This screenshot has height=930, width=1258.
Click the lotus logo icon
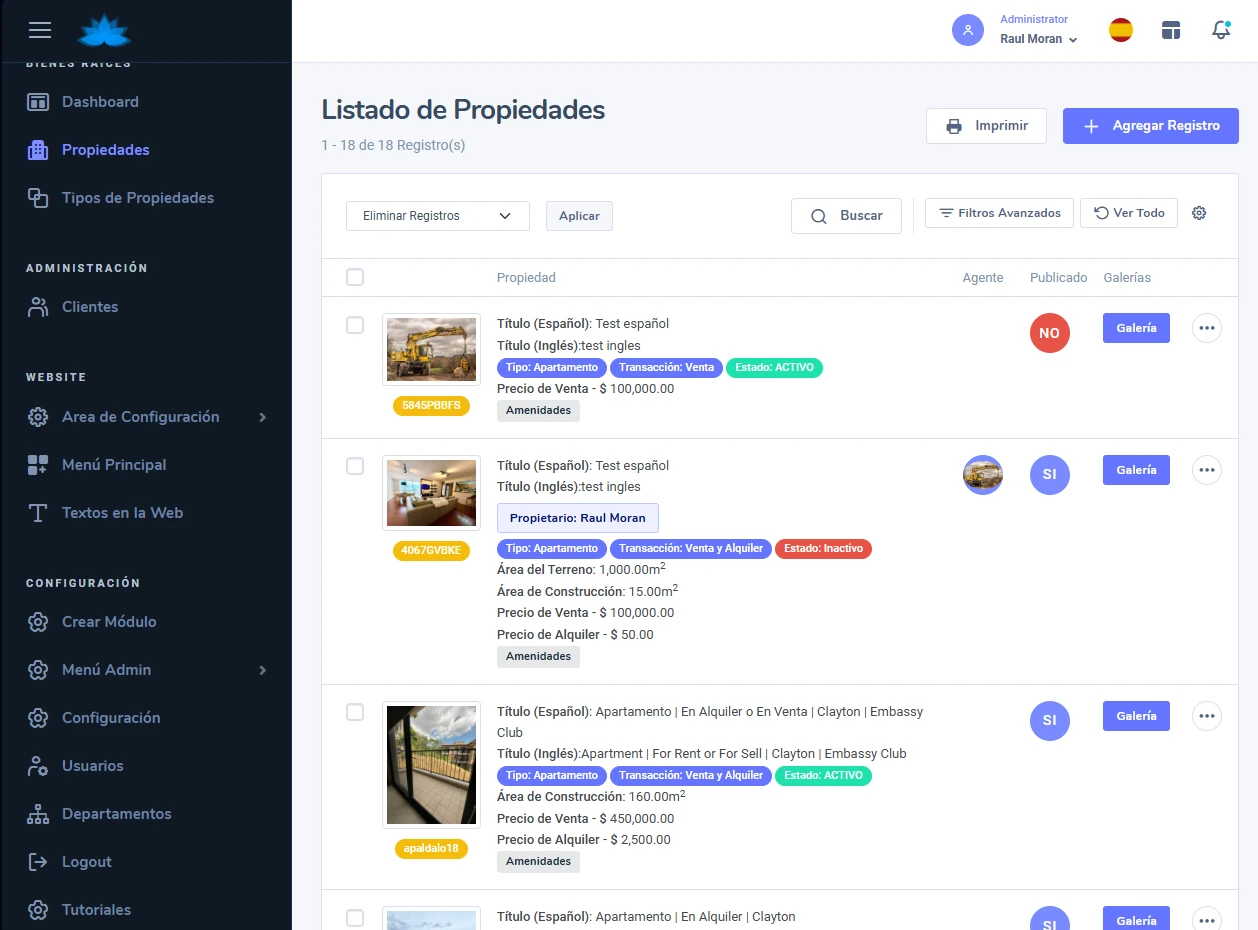[105, 31]
